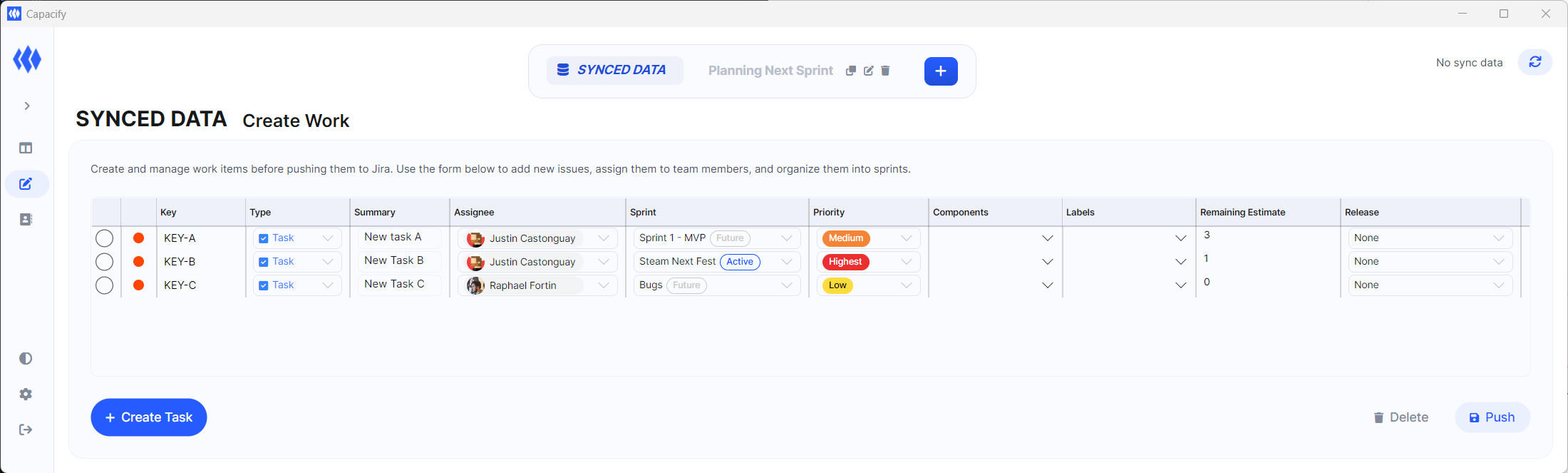Edit summary field 'New Task C'
The height and width of the screenshot is (473, 1568).
[399, 284]
